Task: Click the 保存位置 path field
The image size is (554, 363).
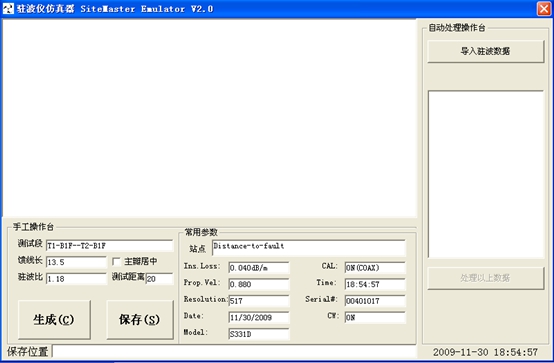Action: [235, 352]
